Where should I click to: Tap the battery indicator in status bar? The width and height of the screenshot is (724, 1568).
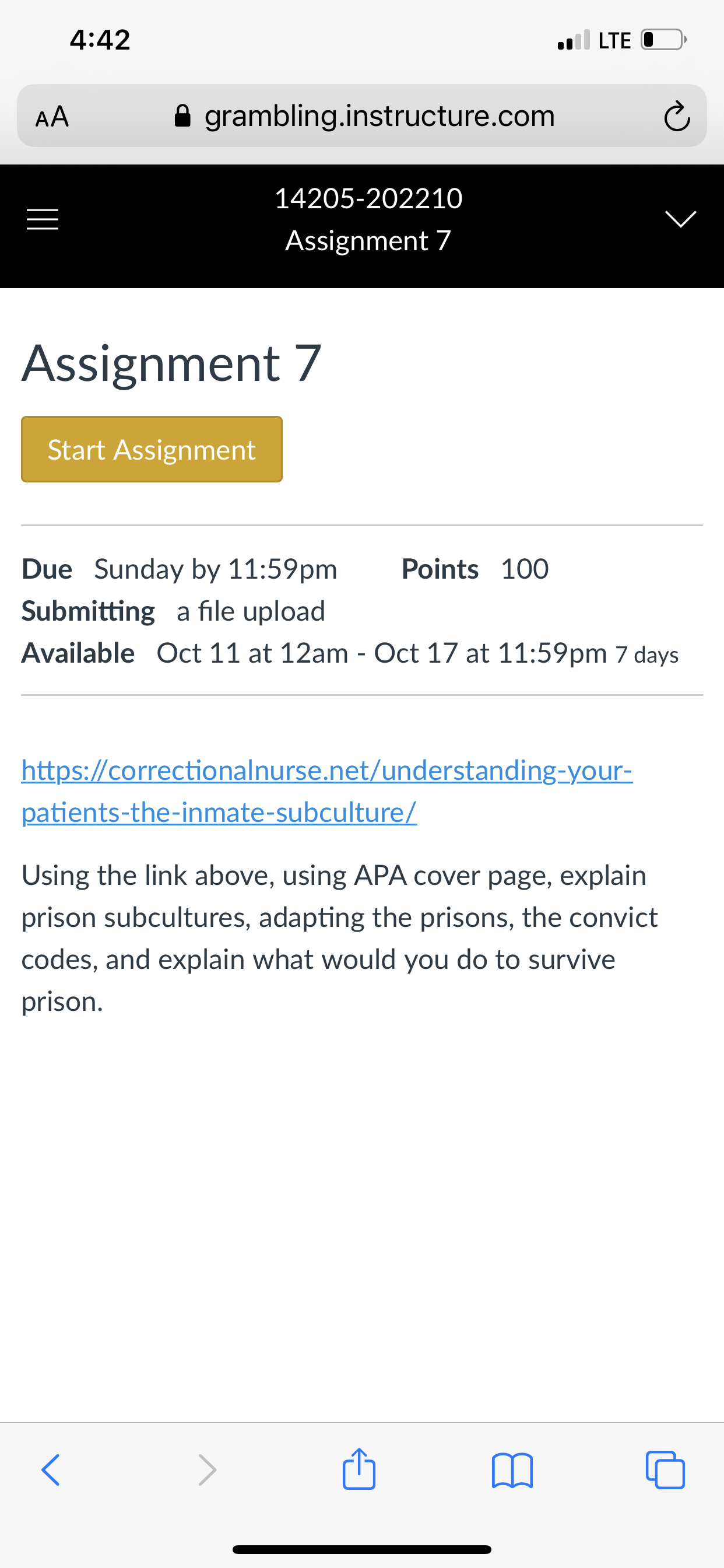[664, 40]
